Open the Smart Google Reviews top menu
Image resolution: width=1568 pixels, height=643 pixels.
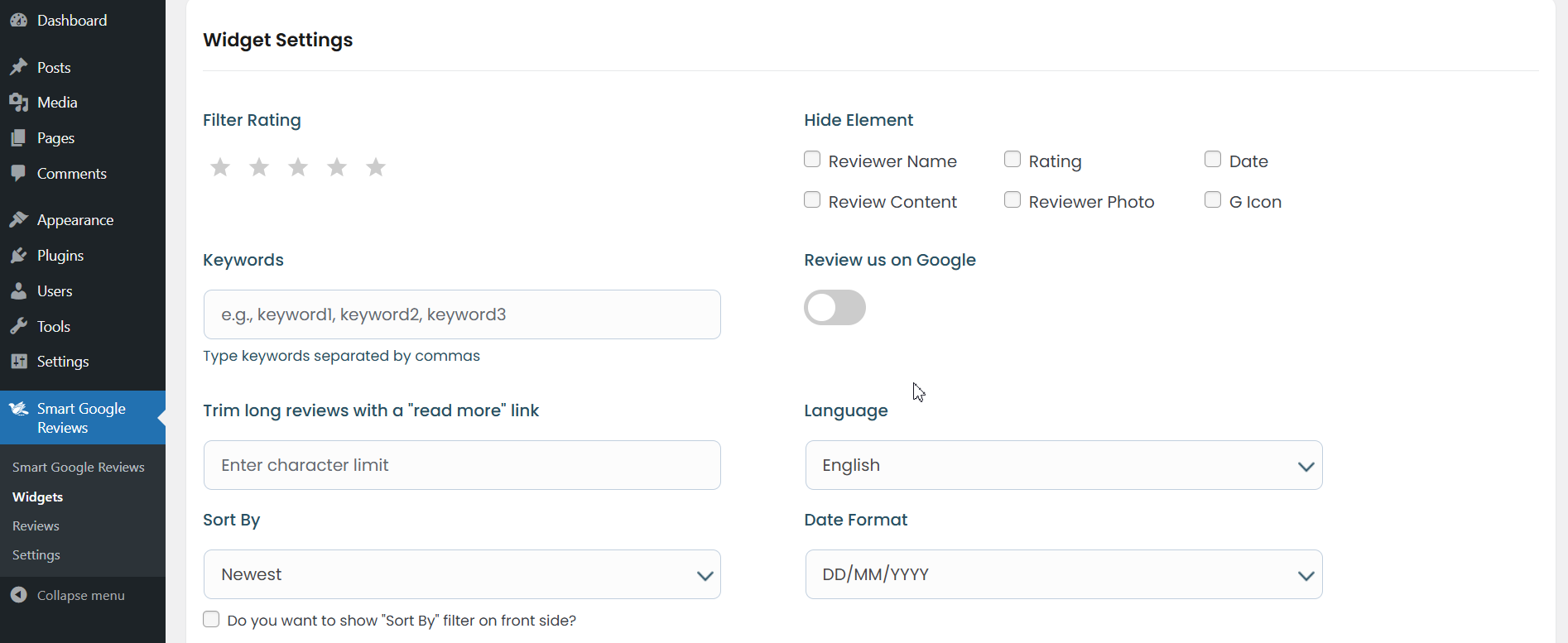point(83,418)
